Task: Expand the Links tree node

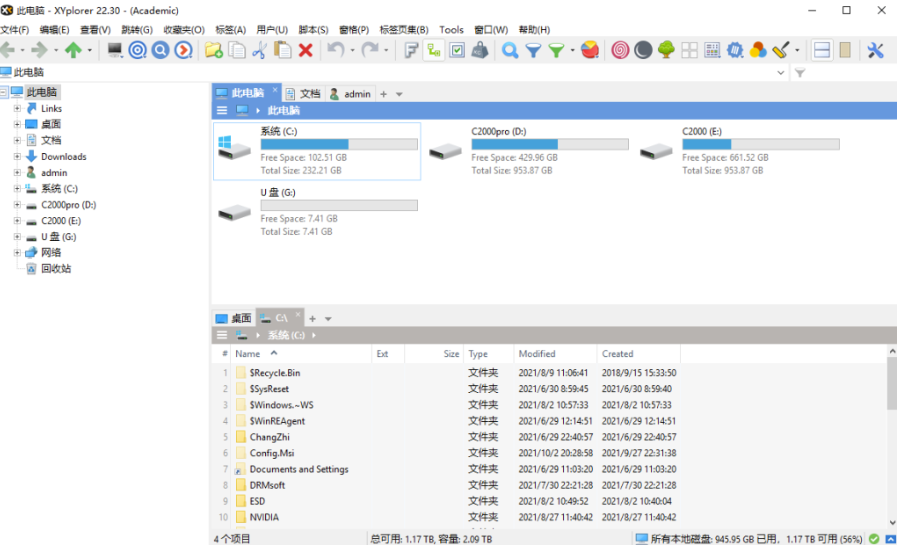Action: (17, 108)
